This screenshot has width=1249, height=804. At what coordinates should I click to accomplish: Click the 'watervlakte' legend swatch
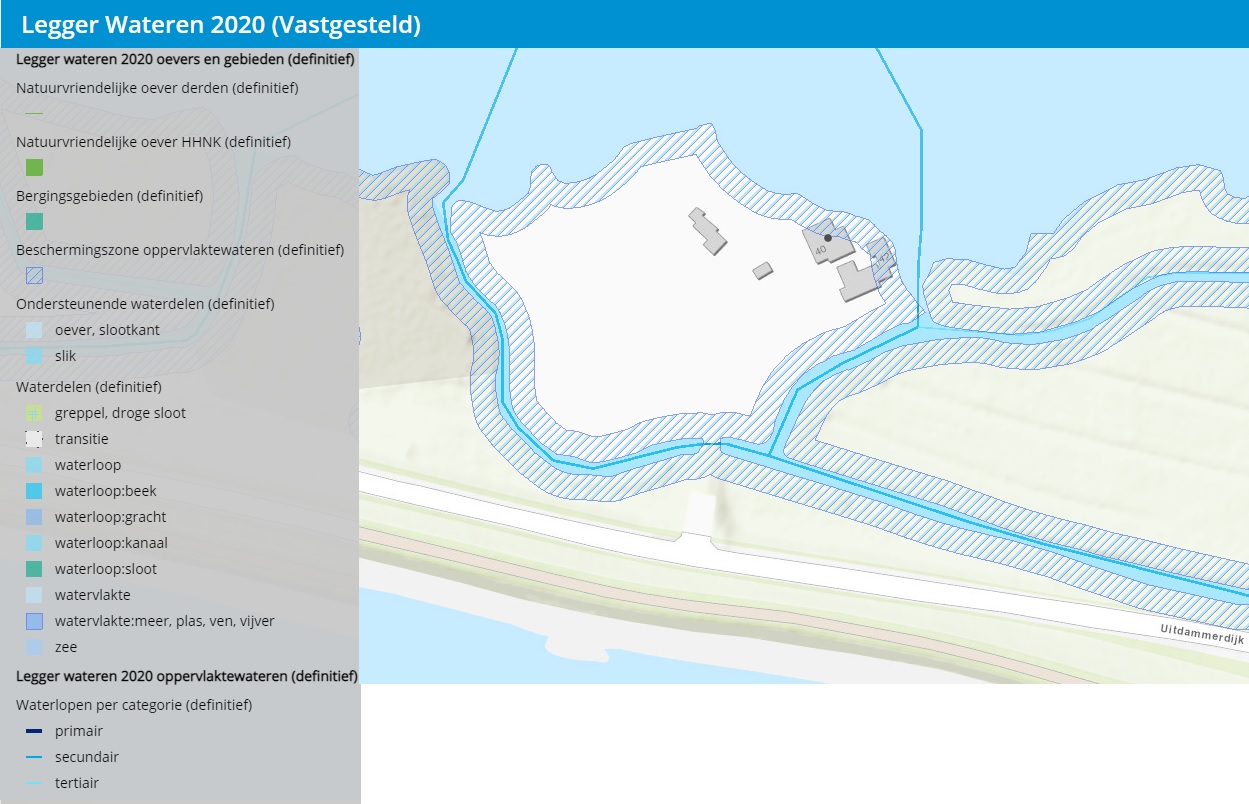pos(34,595)
